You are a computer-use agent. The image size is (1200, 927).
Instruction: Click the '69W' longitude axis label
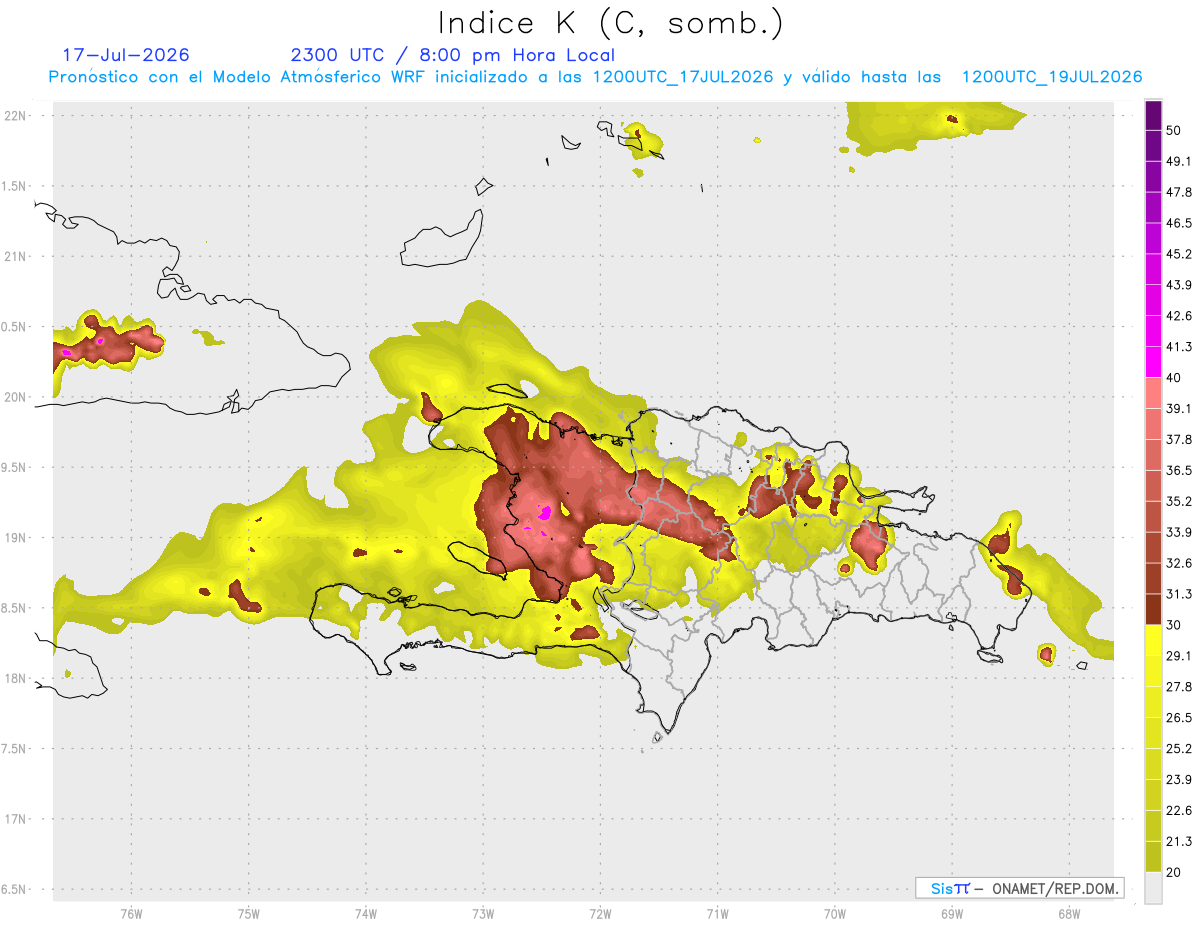(x=951, y=914)
